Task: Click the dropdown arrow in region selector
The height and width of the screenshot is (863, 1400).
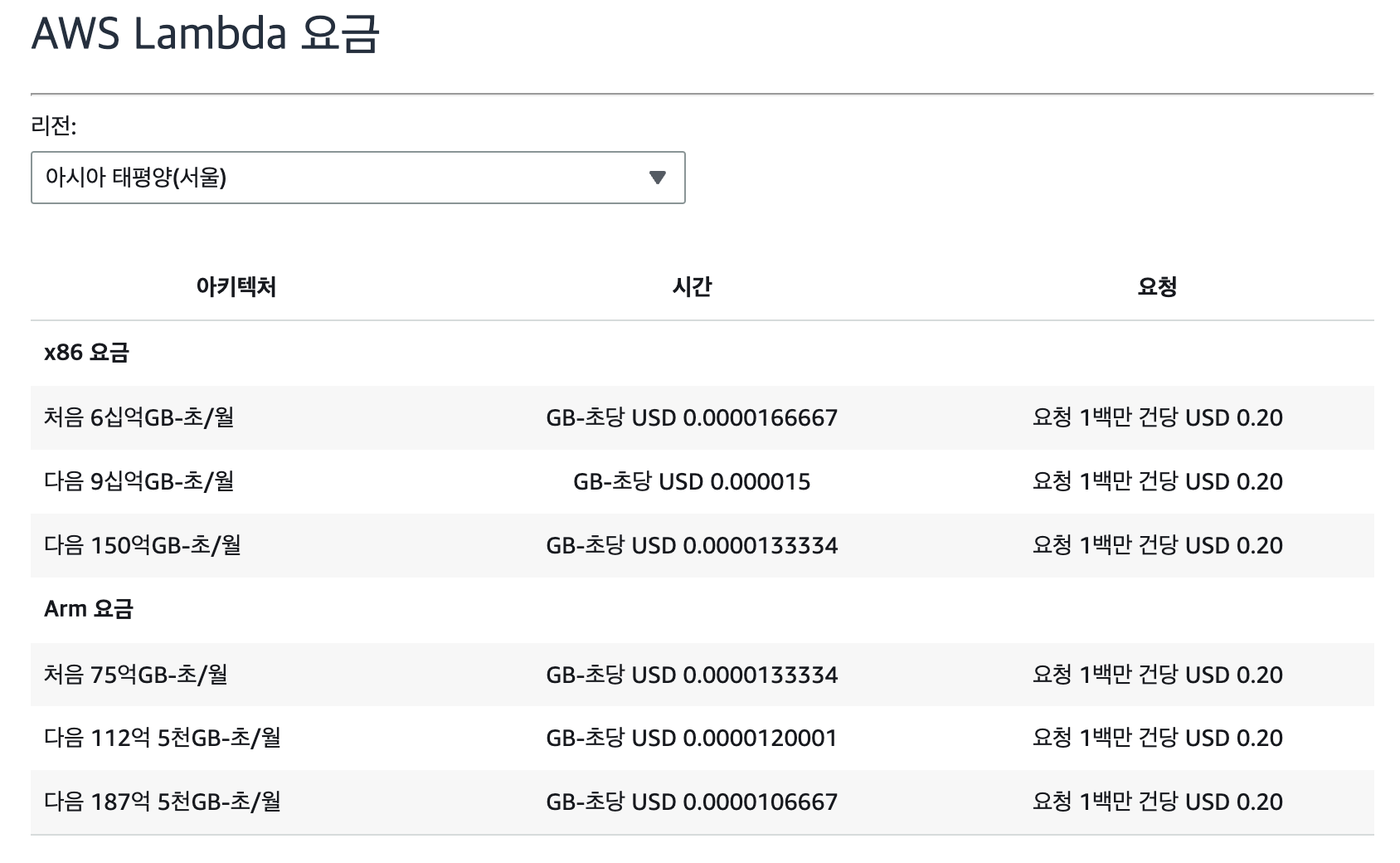Action: tap(658, 178)
